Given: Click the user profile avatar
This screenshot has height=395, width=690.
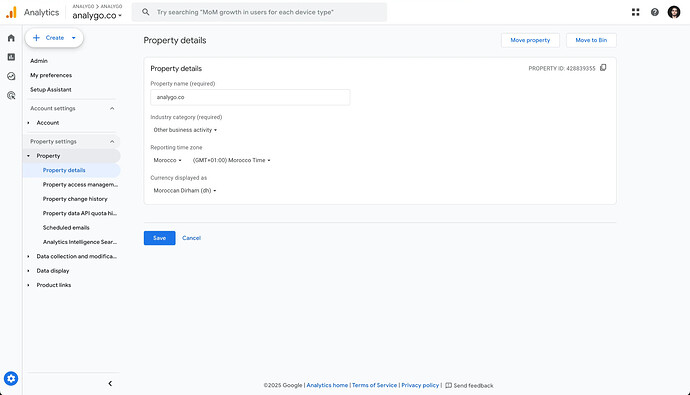Looking at the screenshot, I should [674, 12].
